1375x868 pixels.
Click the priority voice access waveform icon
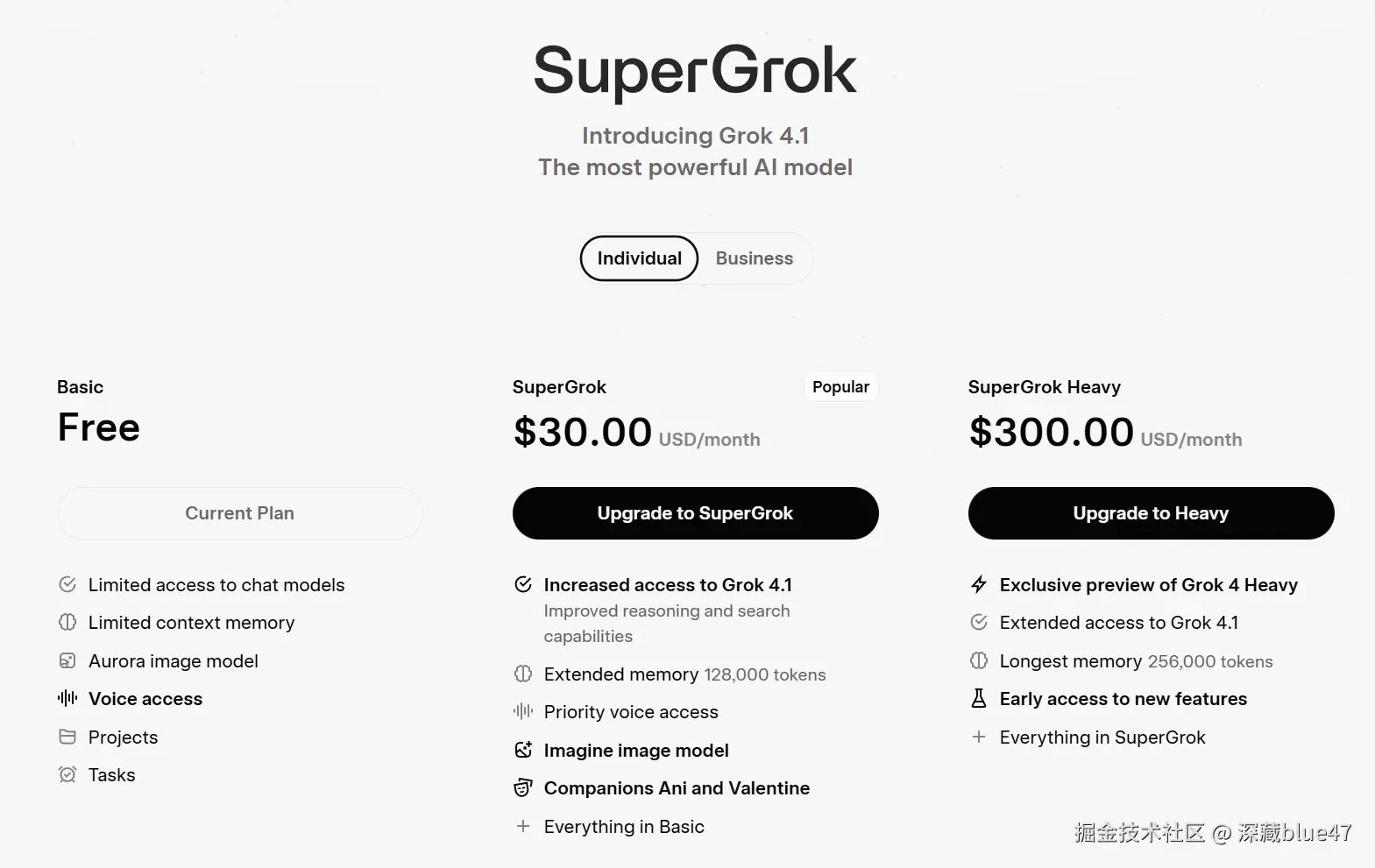click(523, 711)
